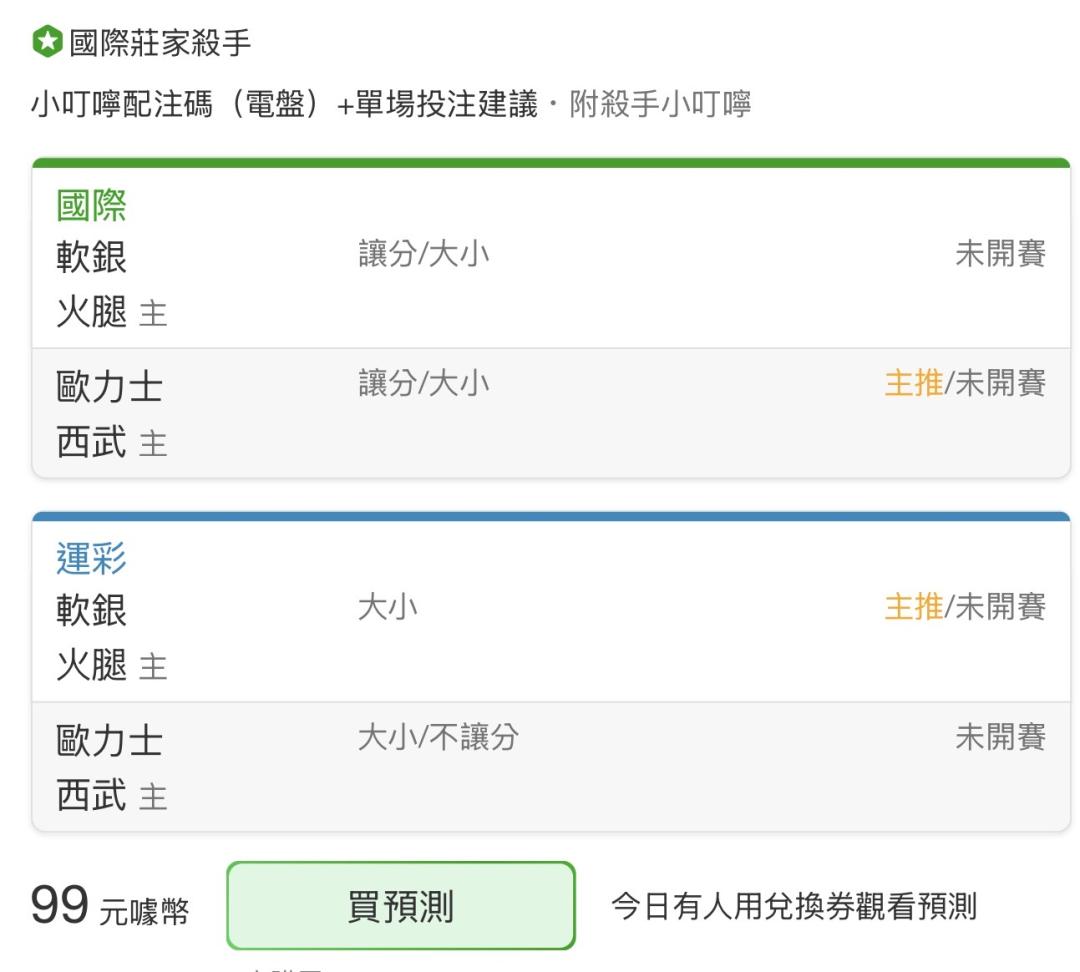Click 大小 label in 運彩 軟銀 game
This screenshot has height=972, width=1080.
tap(388, 607)
